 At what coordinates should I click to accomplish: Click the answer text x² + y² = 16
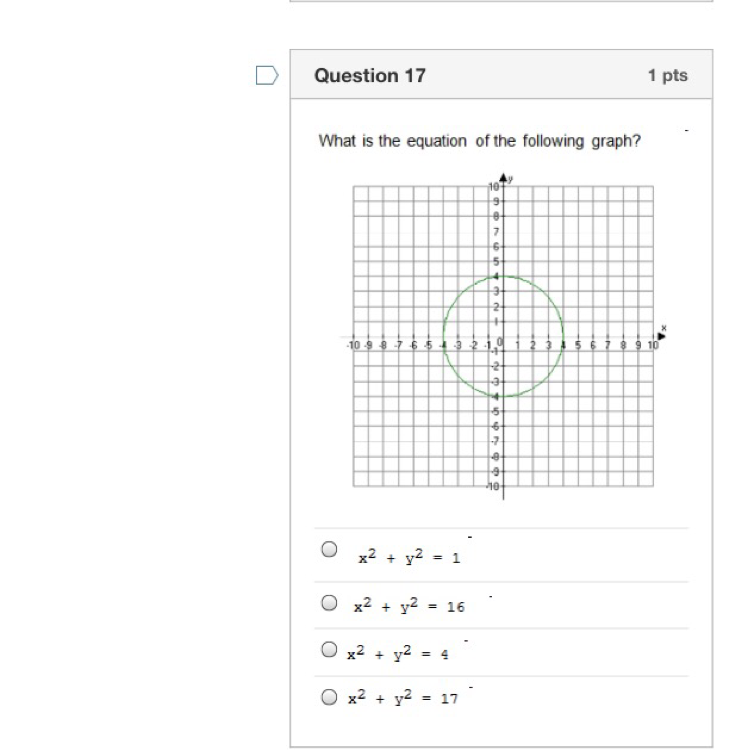(x=409, y=605)
